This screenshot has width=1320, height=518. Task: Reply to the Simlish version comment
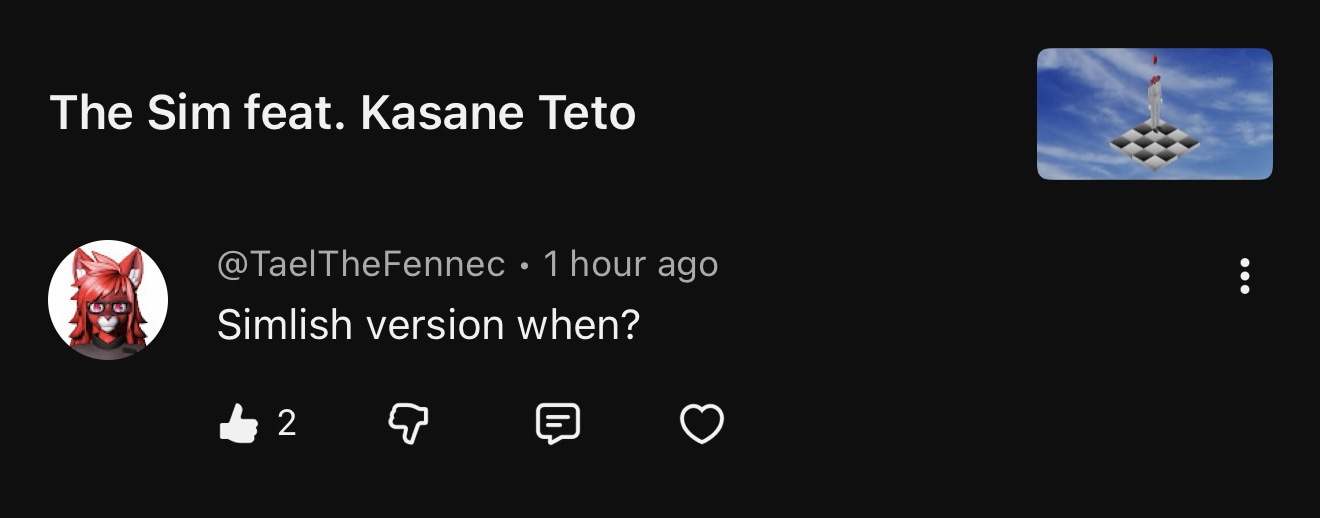click(557, 424)
